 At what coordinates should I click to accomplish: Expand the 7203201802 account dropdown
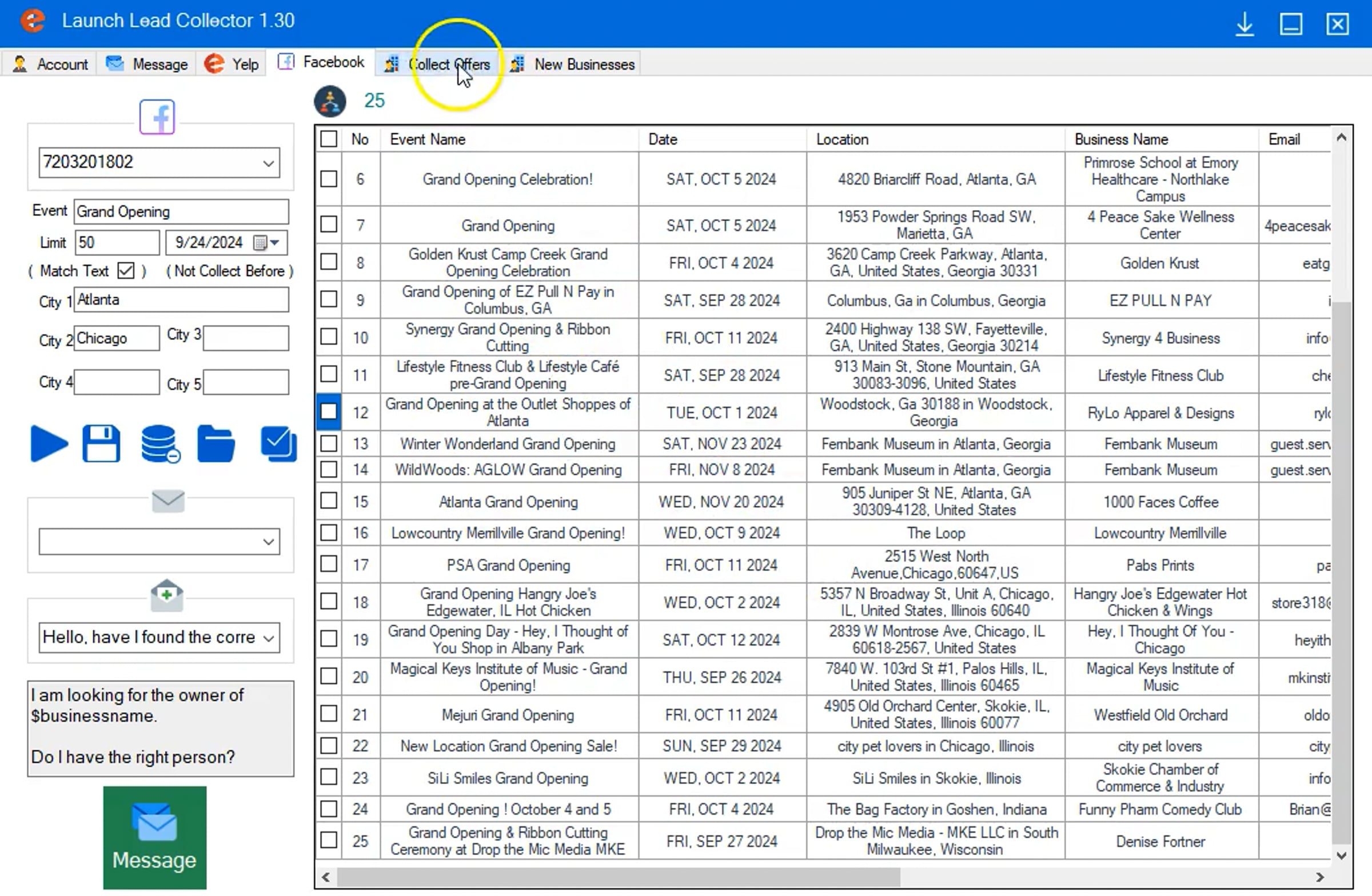point(268,163)
